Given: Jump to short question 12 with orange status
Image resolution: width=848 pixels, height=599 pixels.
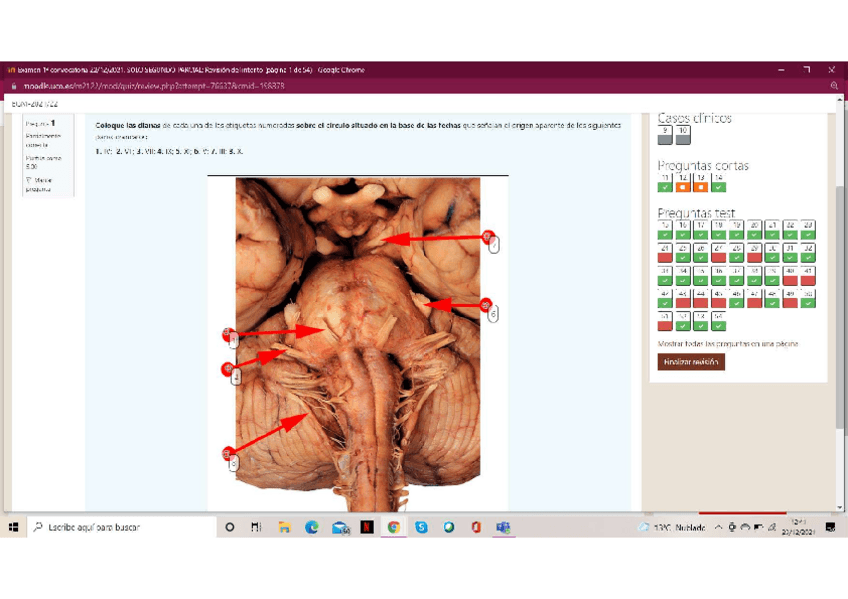Looking at the screenshot, I should 683,182.
